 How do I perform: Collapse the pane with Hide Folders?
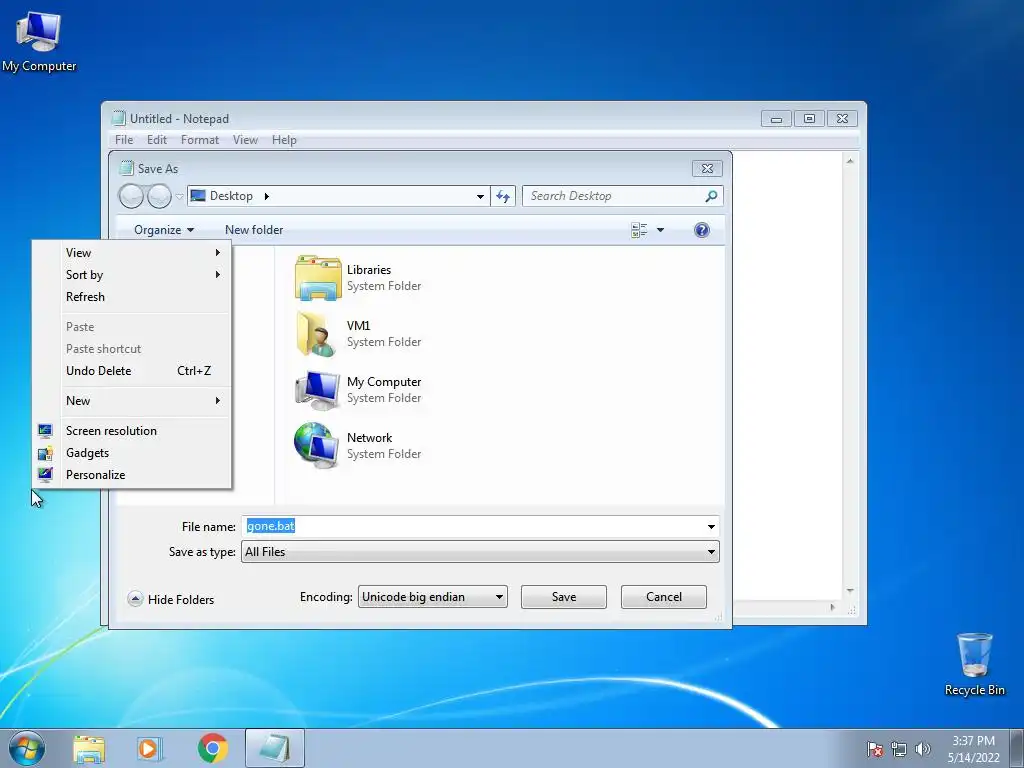pyautogui.click(x=171, y=599)
